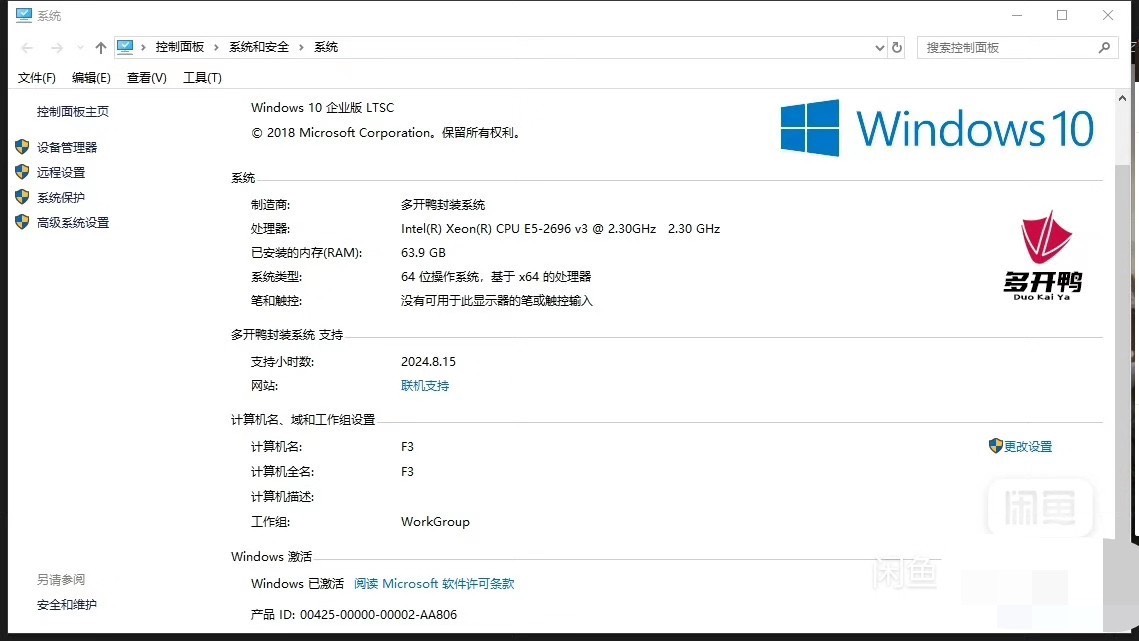The width and height of the screenshot is (1139, 641).
Task: Open the 查看(V) menu
Action: (145, 77)
